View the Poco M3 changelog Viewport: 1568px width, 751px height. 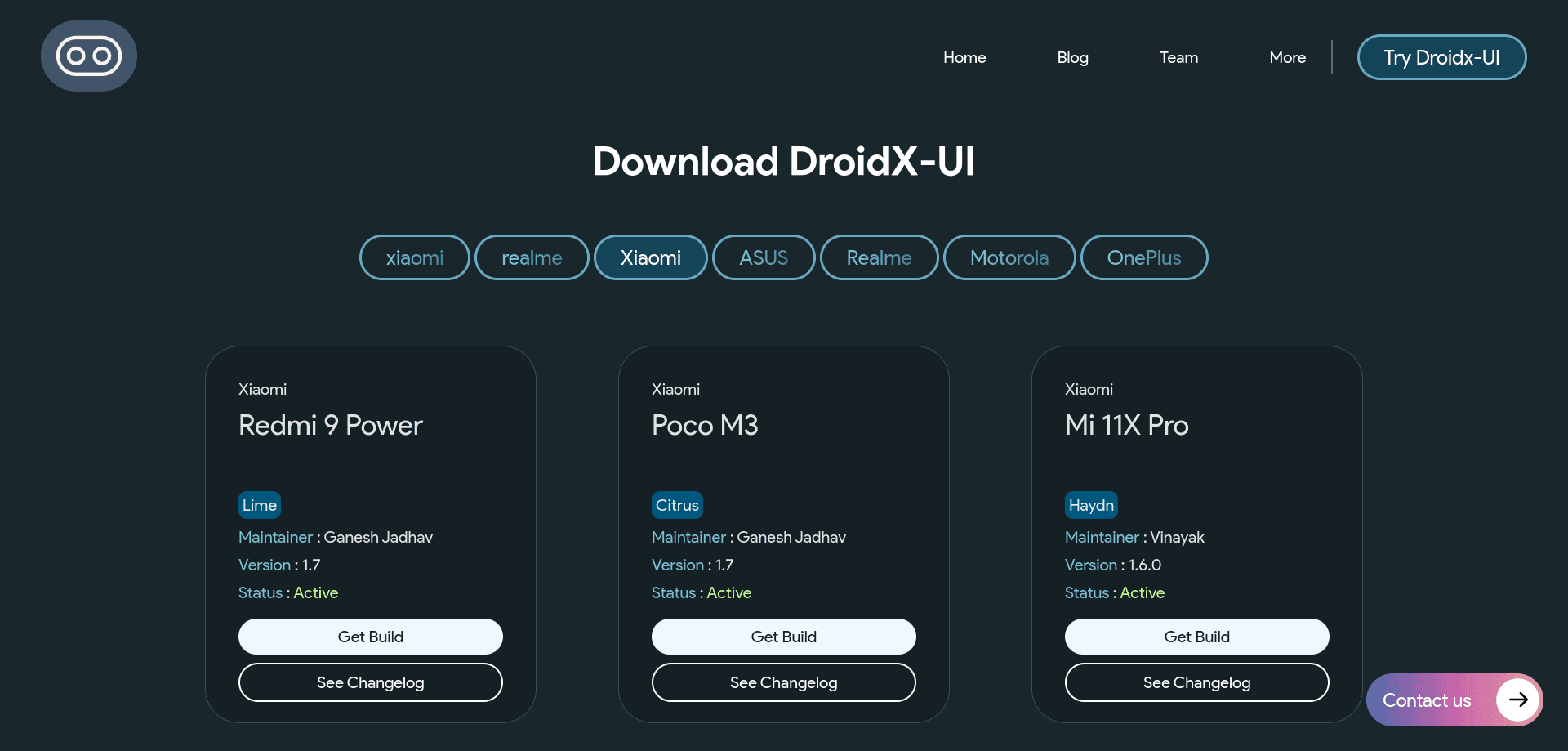click(783, 682)
